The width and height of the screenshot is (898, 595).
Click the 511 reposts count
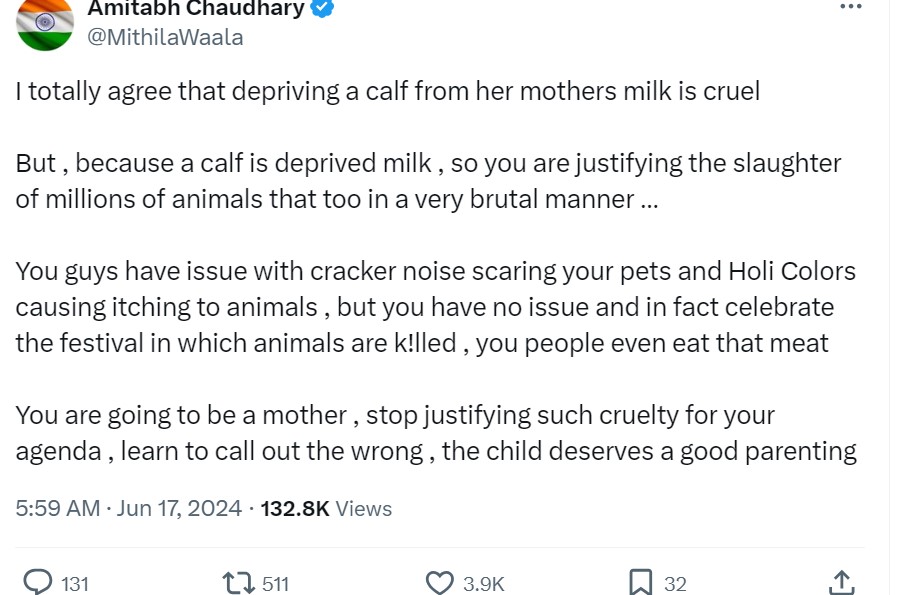275,583
